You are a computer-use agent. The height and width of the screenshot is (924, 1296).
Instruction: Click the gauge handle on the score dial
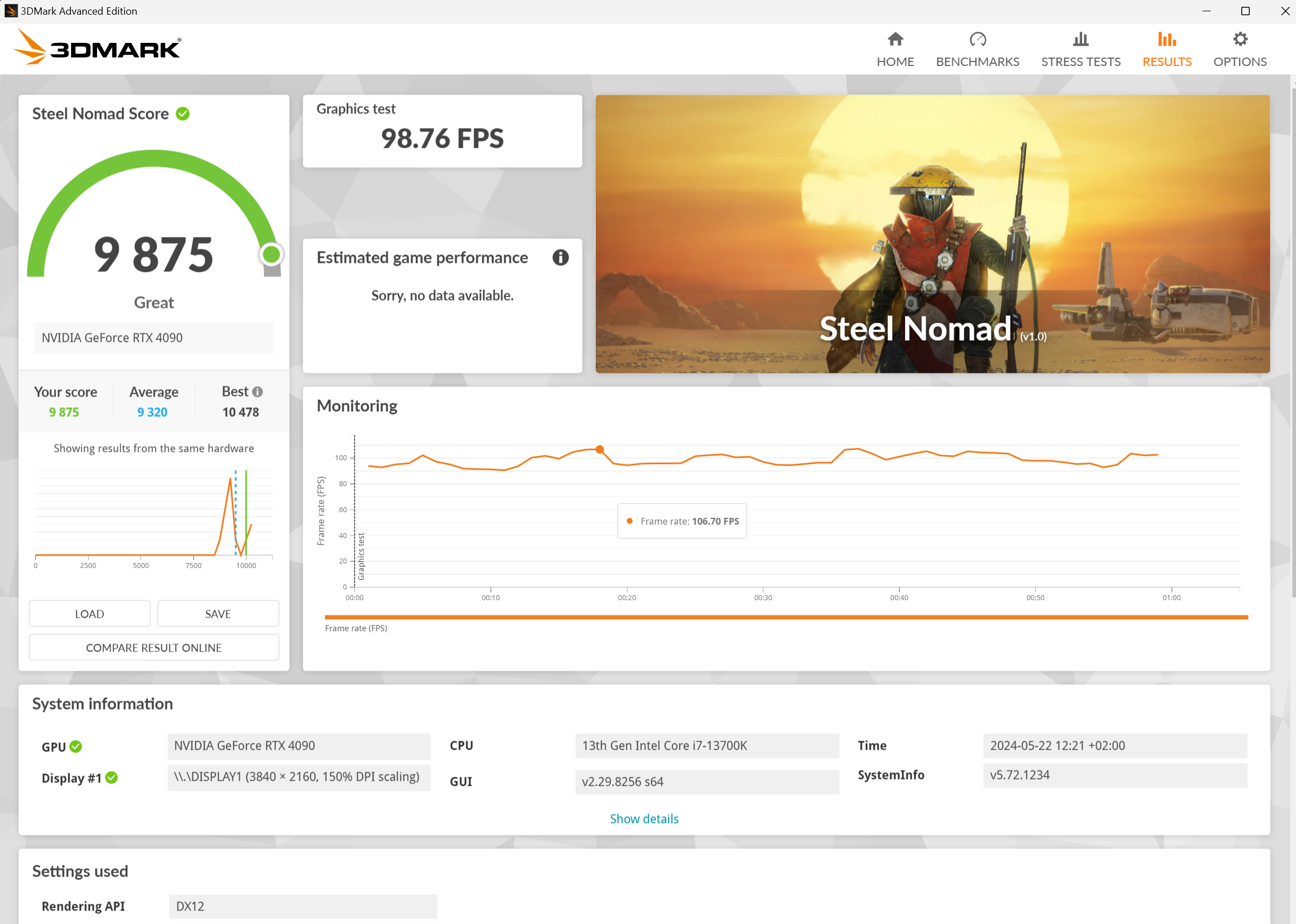[x=272, y=256]
